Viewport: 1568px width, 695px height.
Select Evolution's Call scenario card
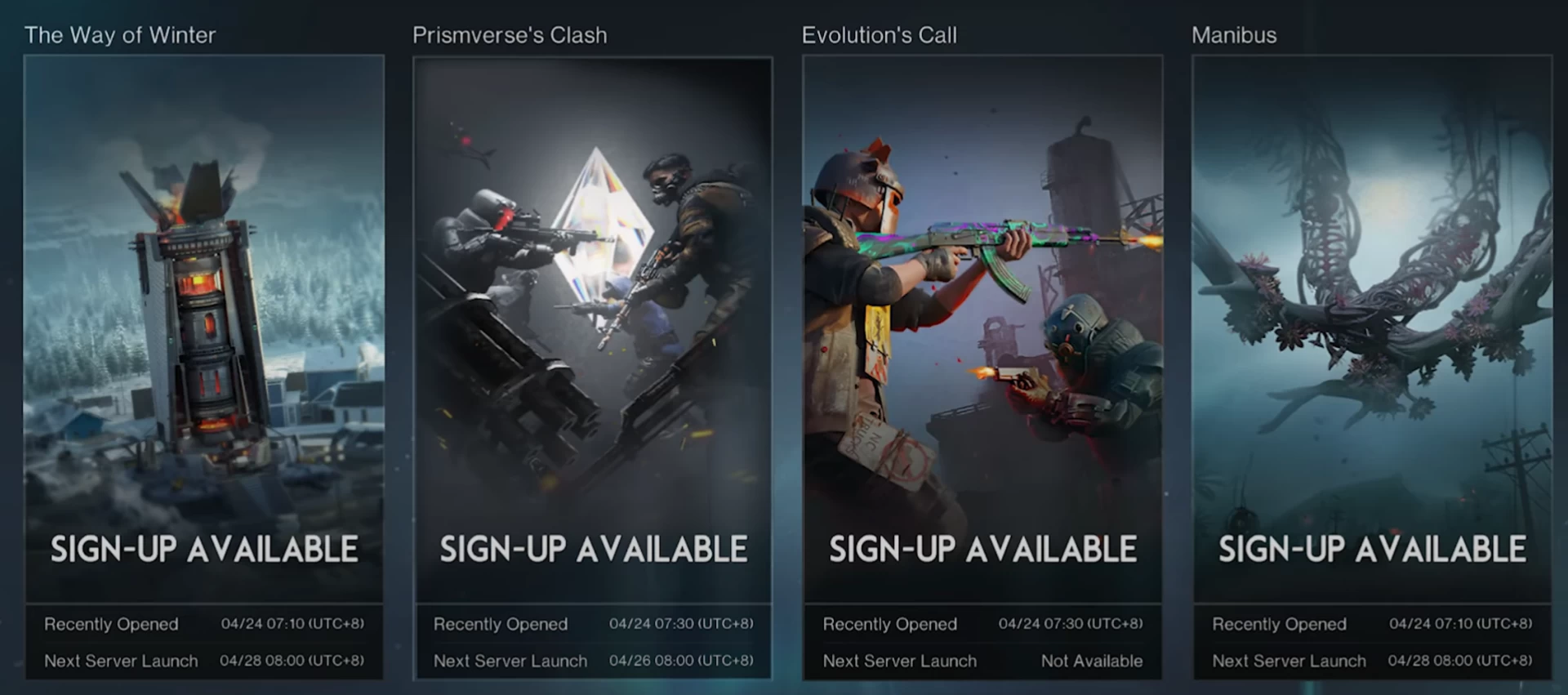click(x=982, y=367)
